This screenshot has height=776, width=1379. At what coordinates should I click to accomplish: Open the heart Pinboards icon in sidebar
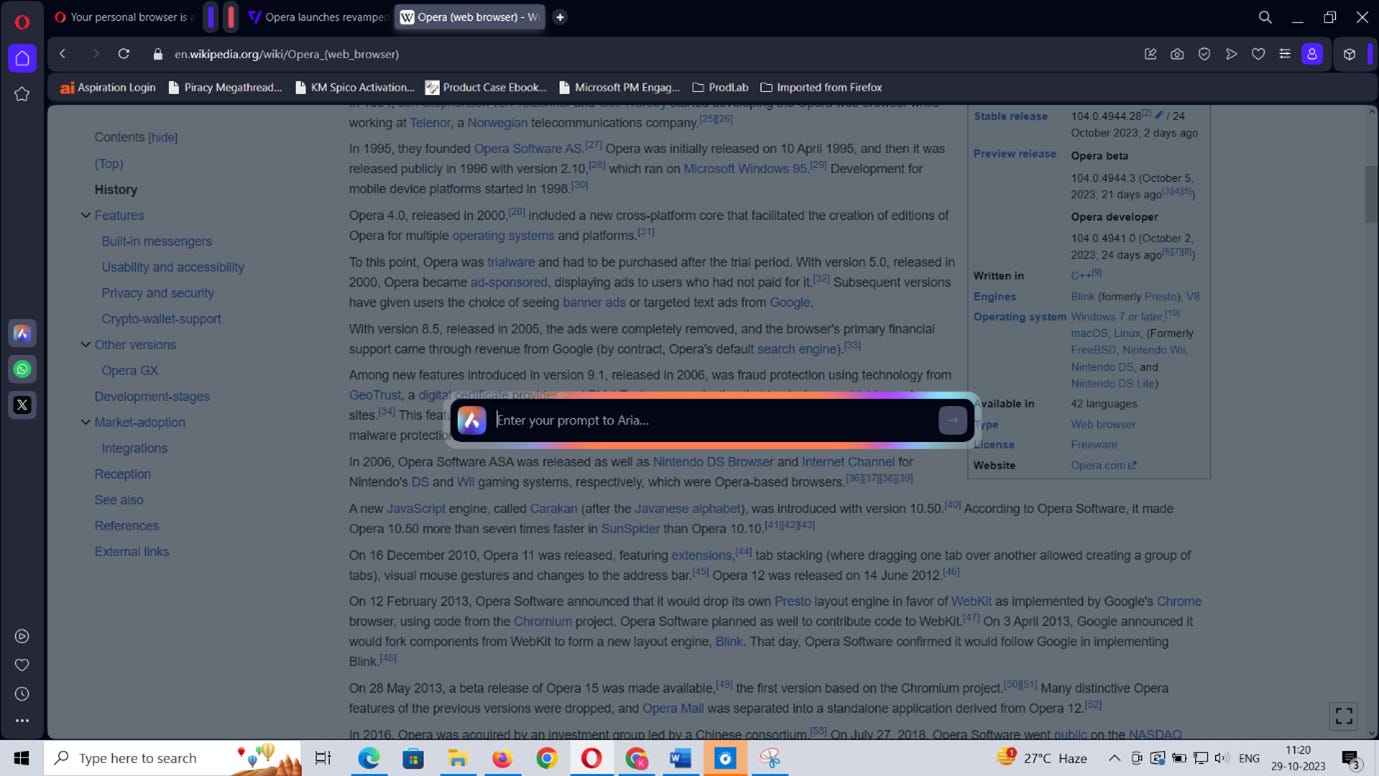[22, 665]
